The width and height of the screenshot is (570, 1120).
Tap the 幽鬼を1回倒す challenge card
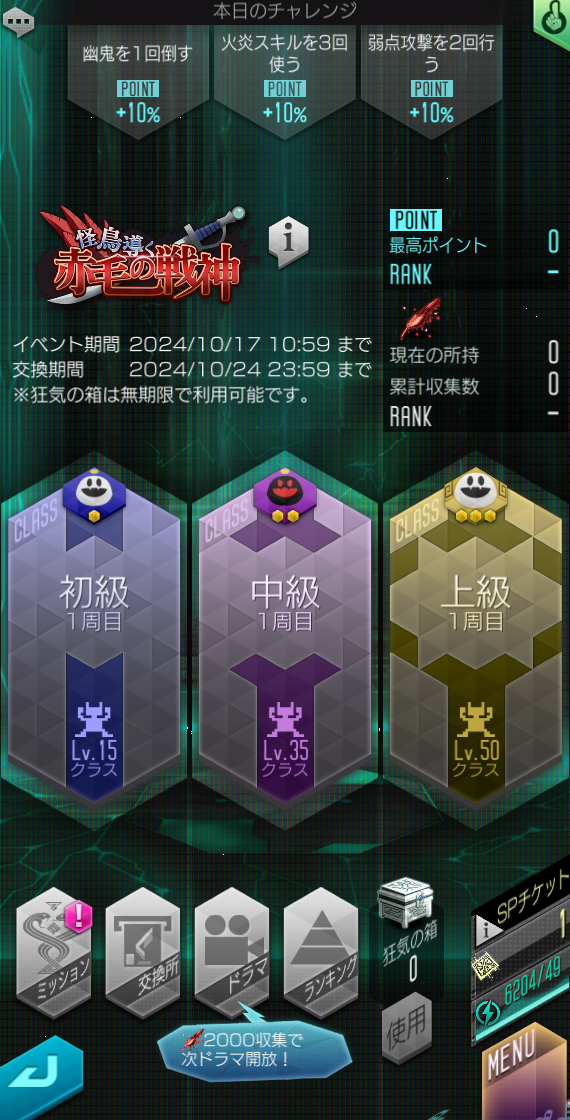[138, 78]
